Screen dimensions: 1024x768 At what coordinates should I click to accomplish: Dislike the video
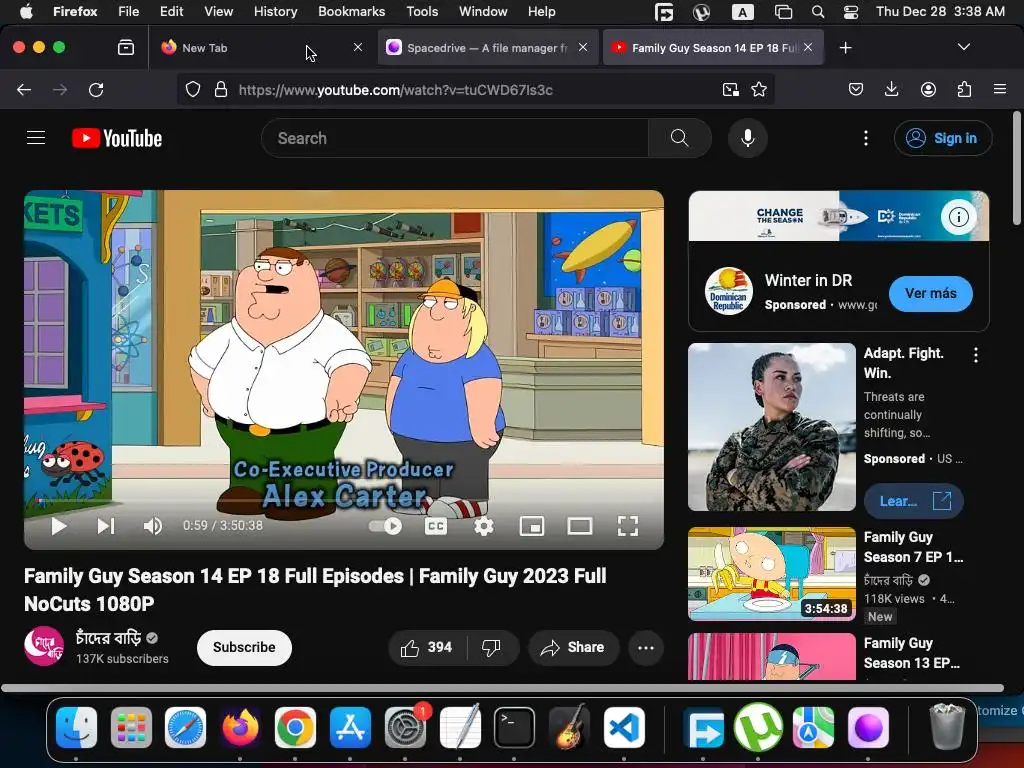[491, 647]
